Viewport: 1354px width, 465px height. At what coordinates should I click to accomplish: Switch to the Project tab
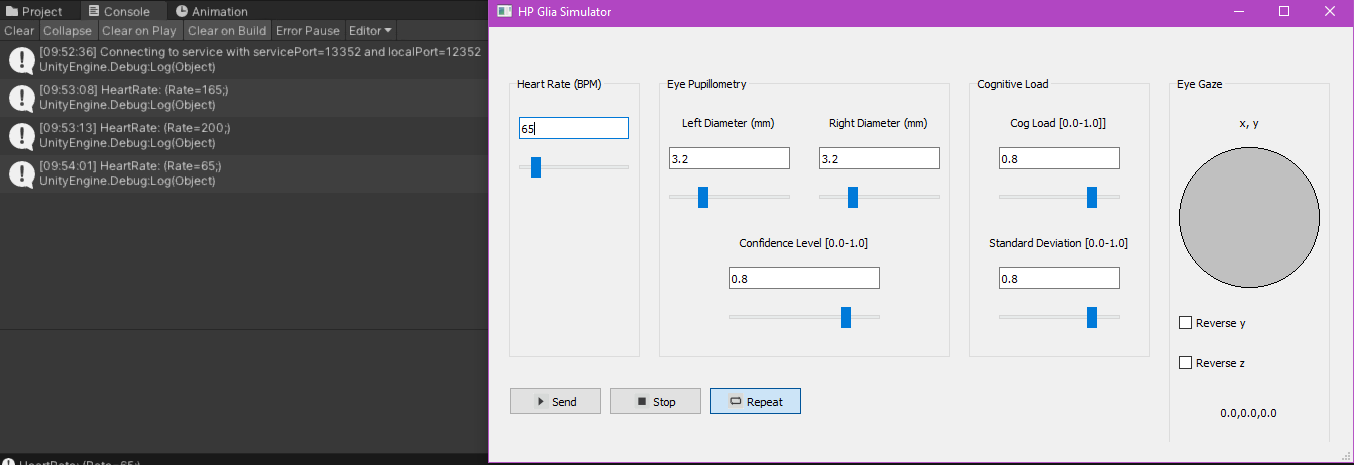tap(34, 12)
